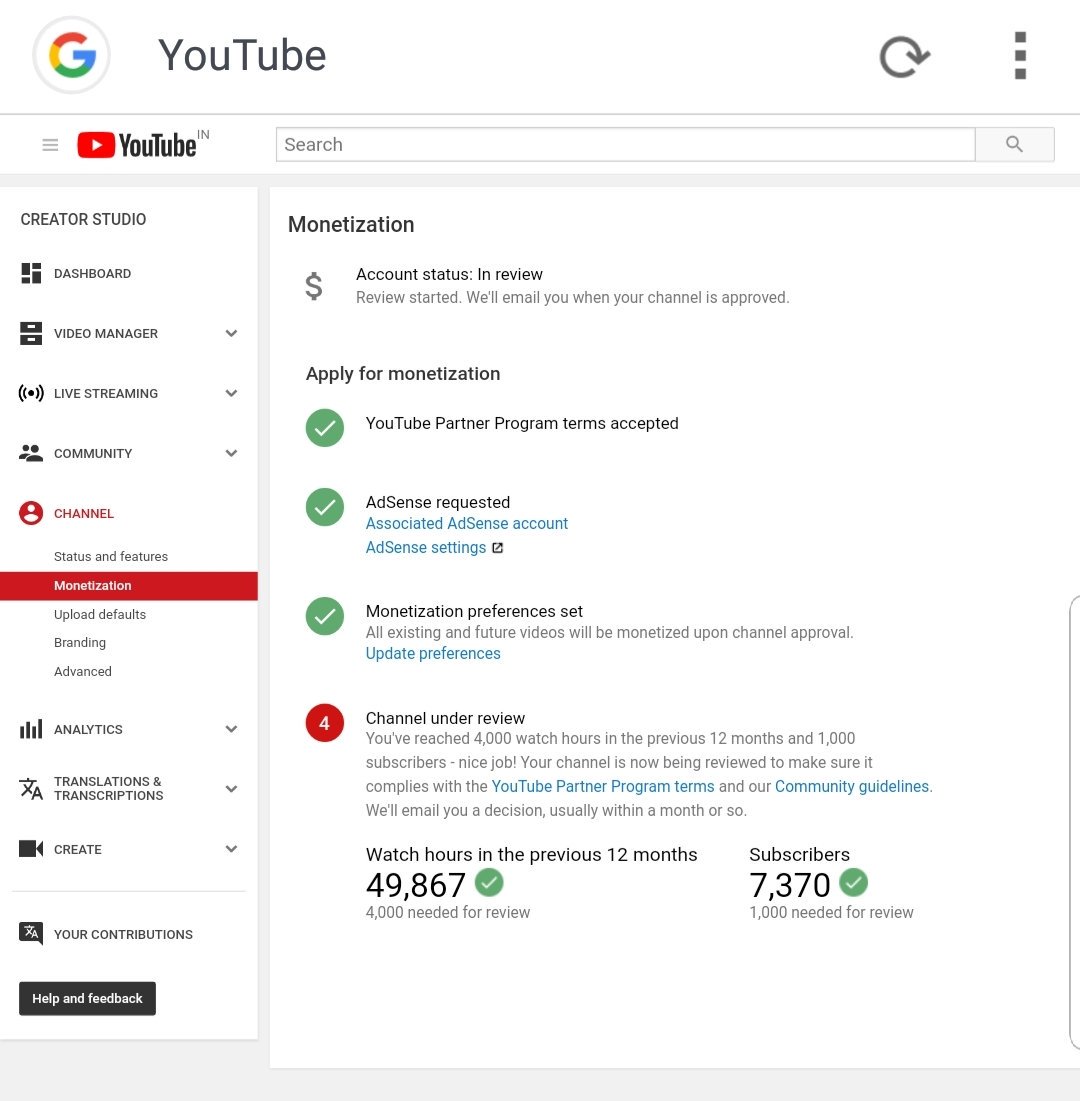Click the magnifier search button

click(x=1014, y=144)
